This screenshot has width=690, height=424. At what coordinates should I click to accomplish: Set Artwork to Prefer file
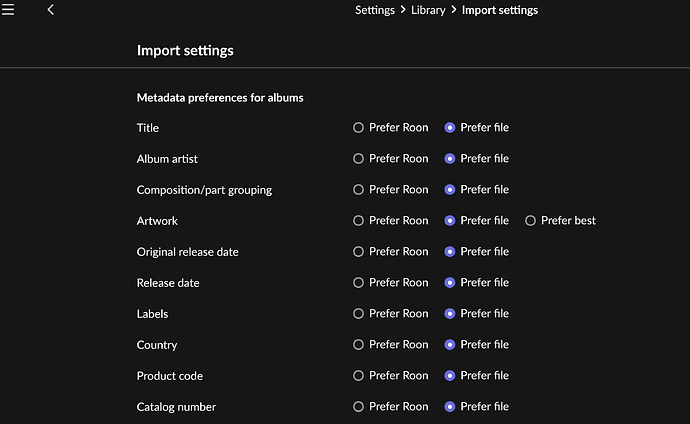tap(450, 221)
